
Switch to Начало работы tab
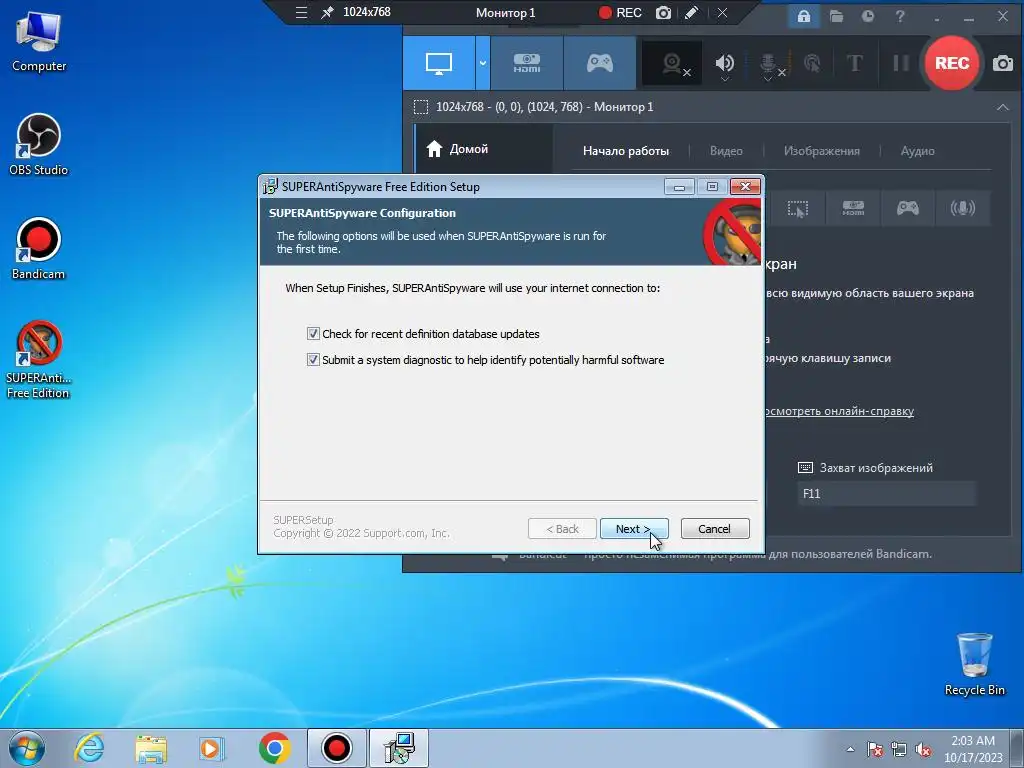pyautogui.click(x=626, y=151)
